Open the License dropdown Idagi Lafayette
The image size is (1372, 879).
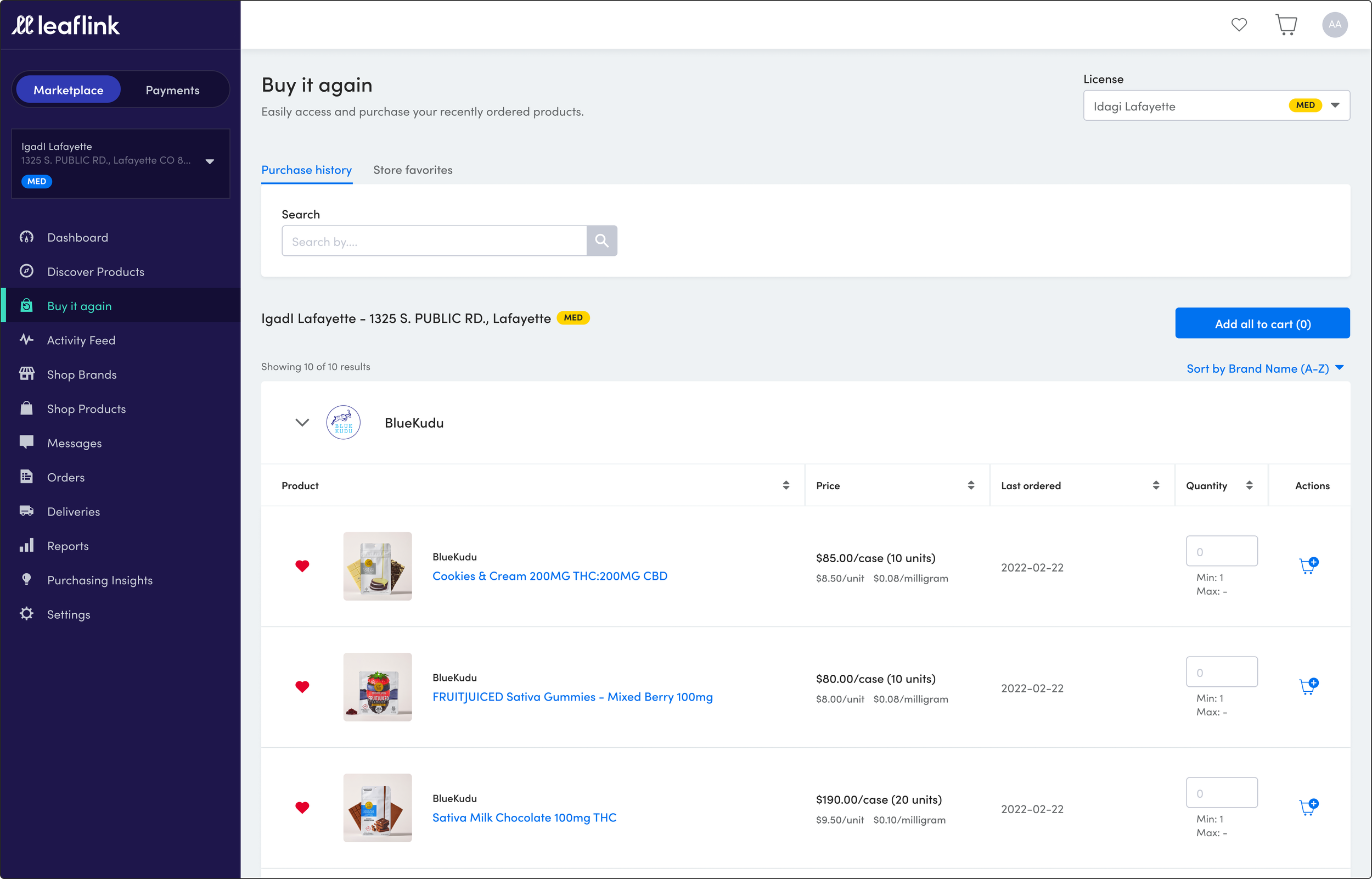coord(1216,105)
